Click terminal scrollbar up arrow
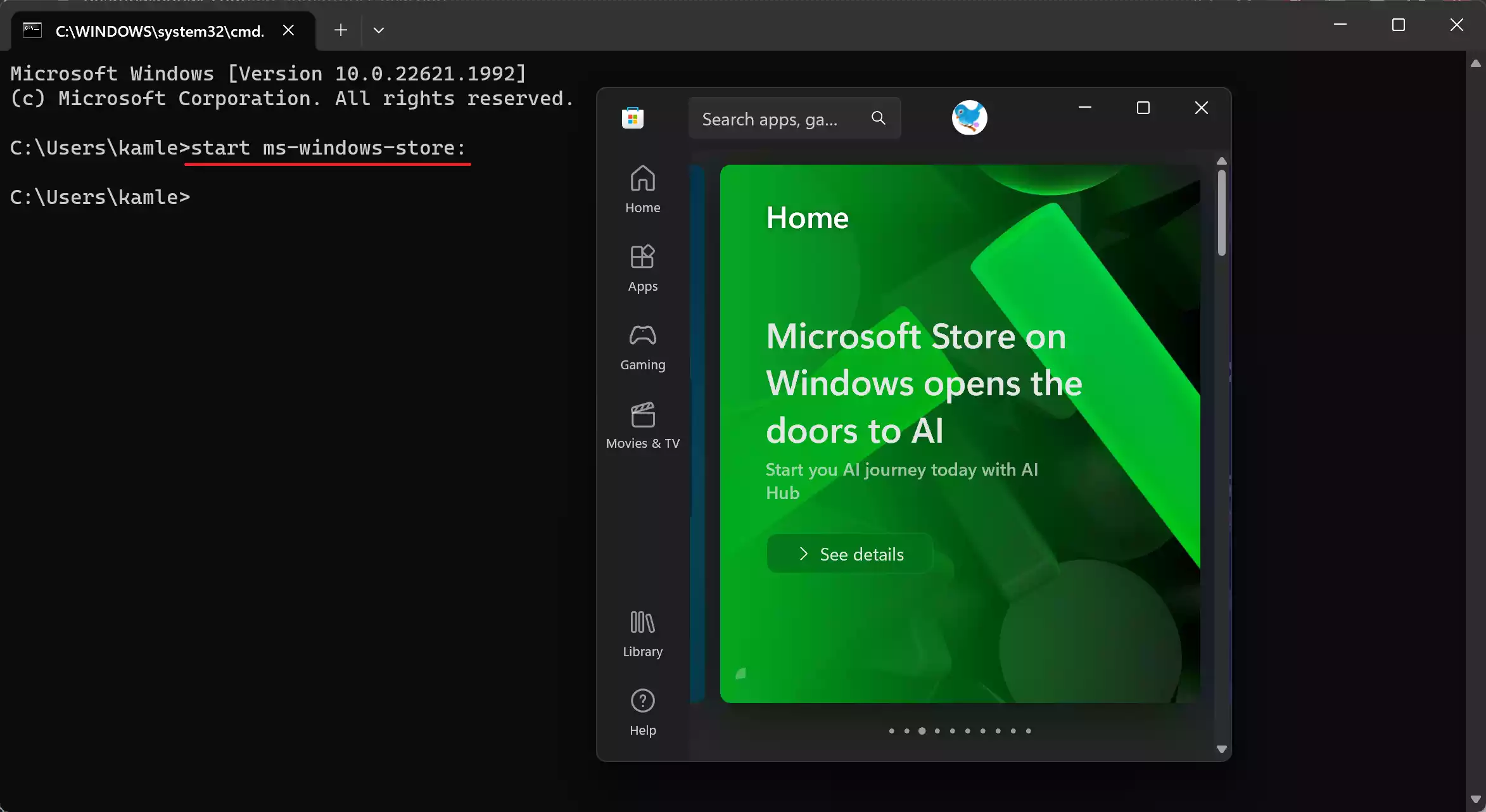 [1475, 63]
